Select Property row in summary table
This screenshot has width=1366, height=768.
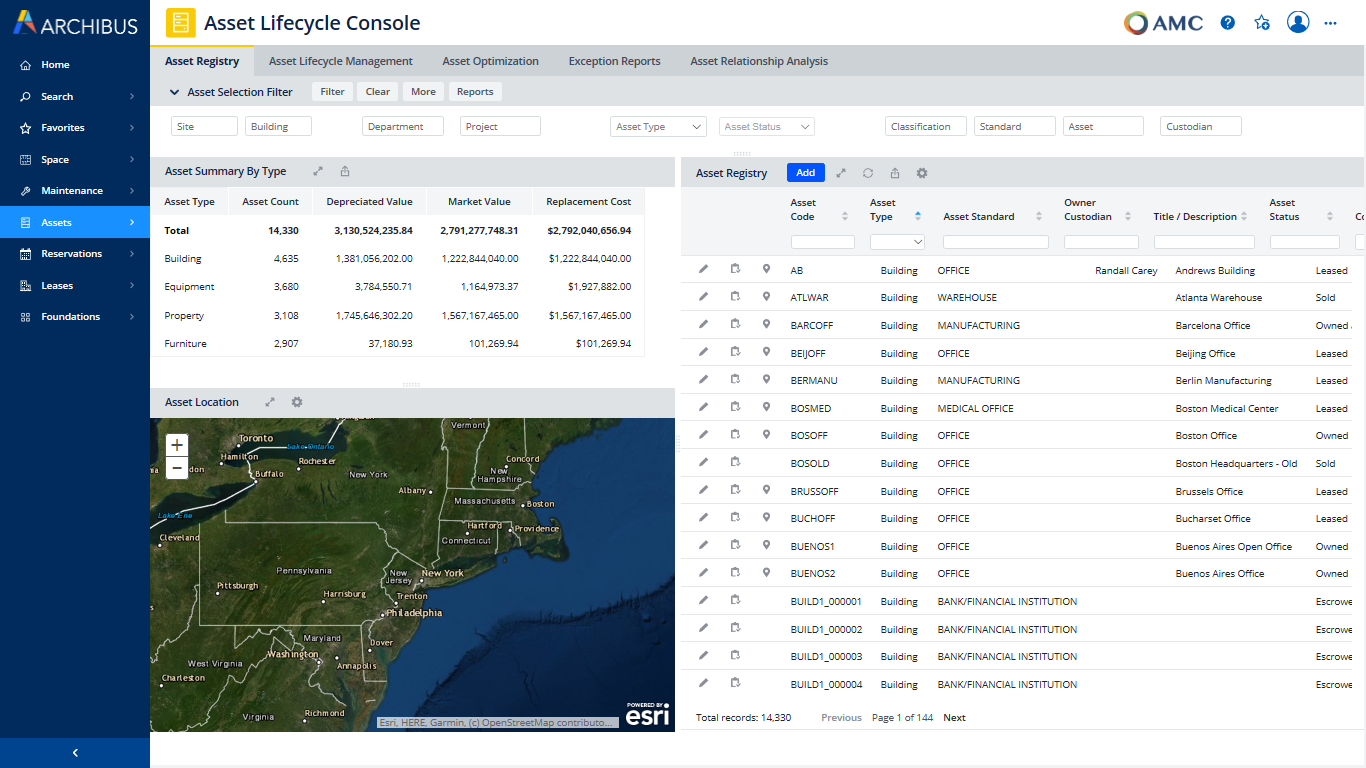[x=397, y=315]
